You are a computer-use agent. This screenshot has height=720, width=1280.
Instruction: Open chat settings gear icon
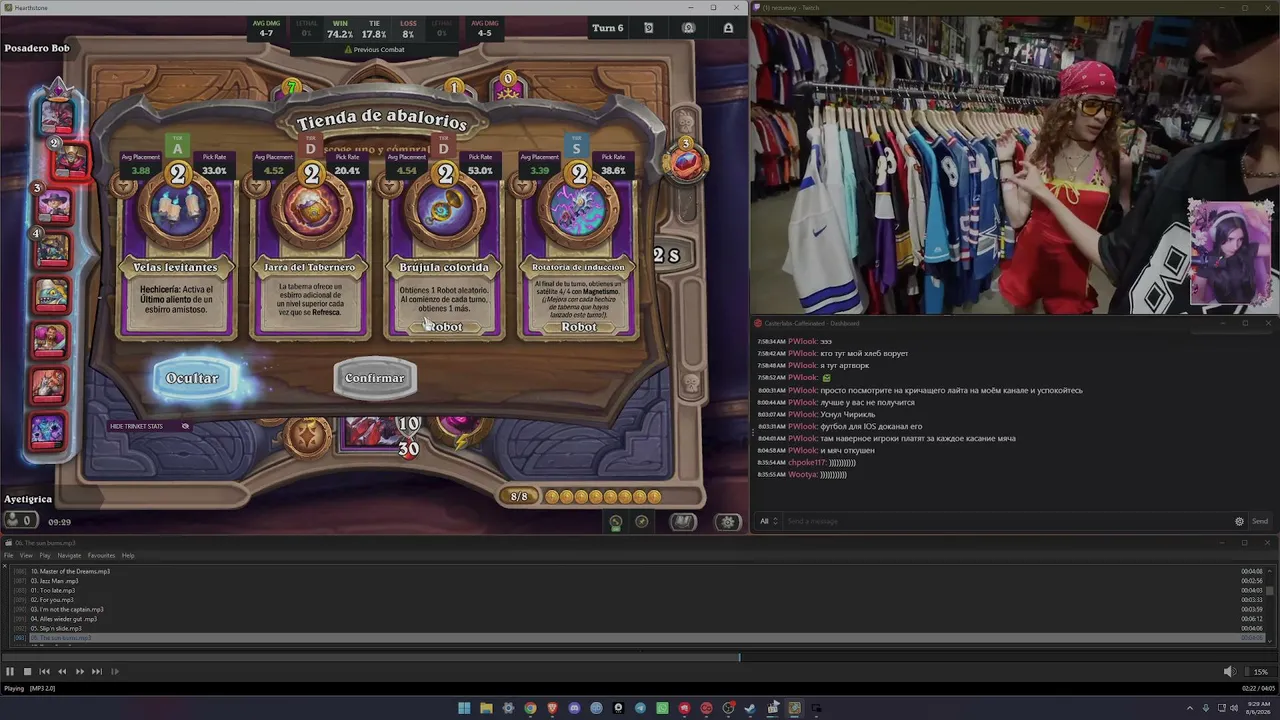1239,521
